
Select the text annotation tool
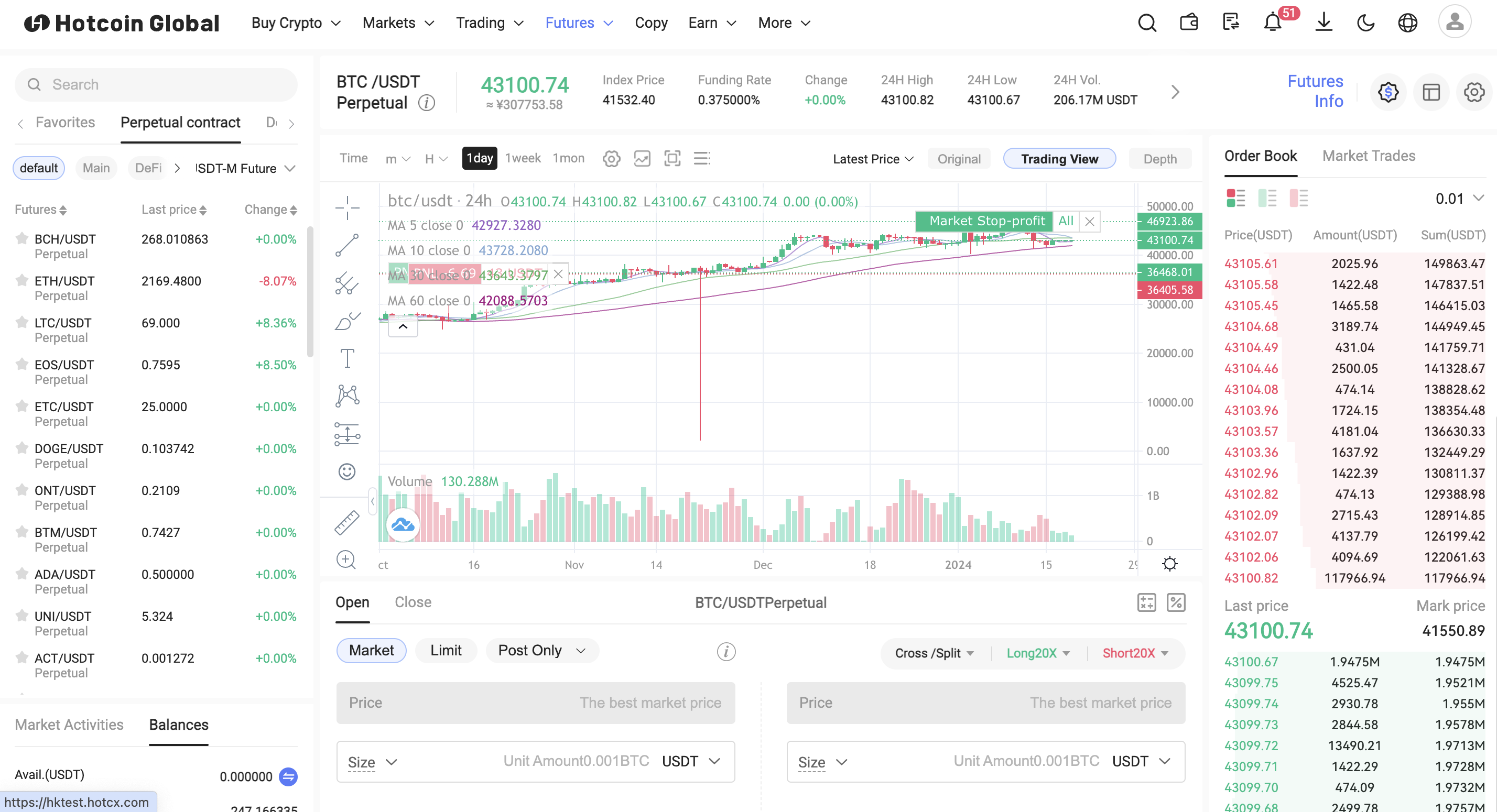[x=347, y=358]
